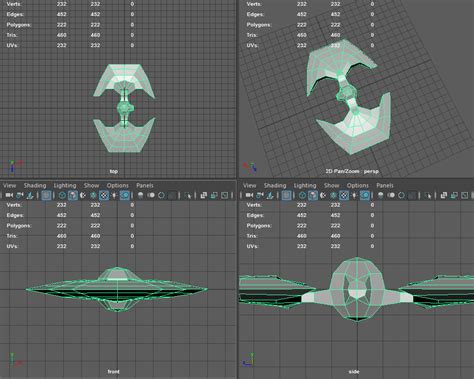Viewport: 474px width, 379px height.
Task: Click Use Default Material in side panel toolbar
Action: (323, 195)
